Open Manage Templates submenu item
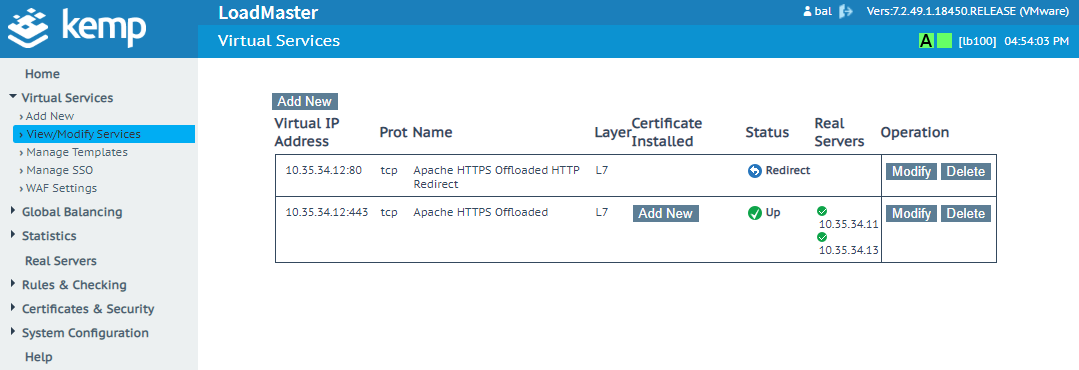Image resolution: width=1079 pixels, height=370 pixels. (x=76, y=152)
